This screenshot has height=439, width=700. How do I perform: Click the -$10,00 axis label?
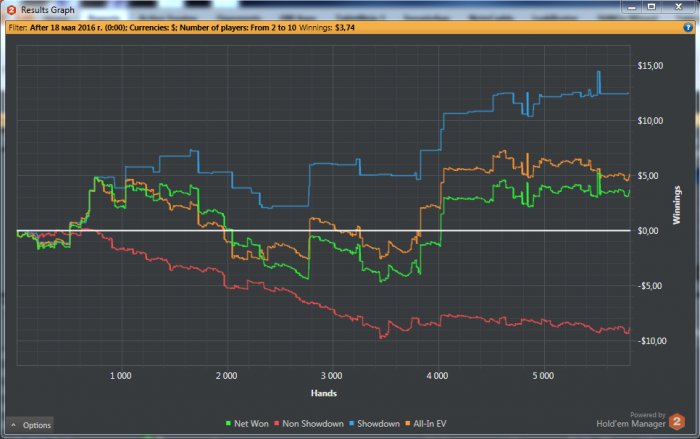point(652,341)
